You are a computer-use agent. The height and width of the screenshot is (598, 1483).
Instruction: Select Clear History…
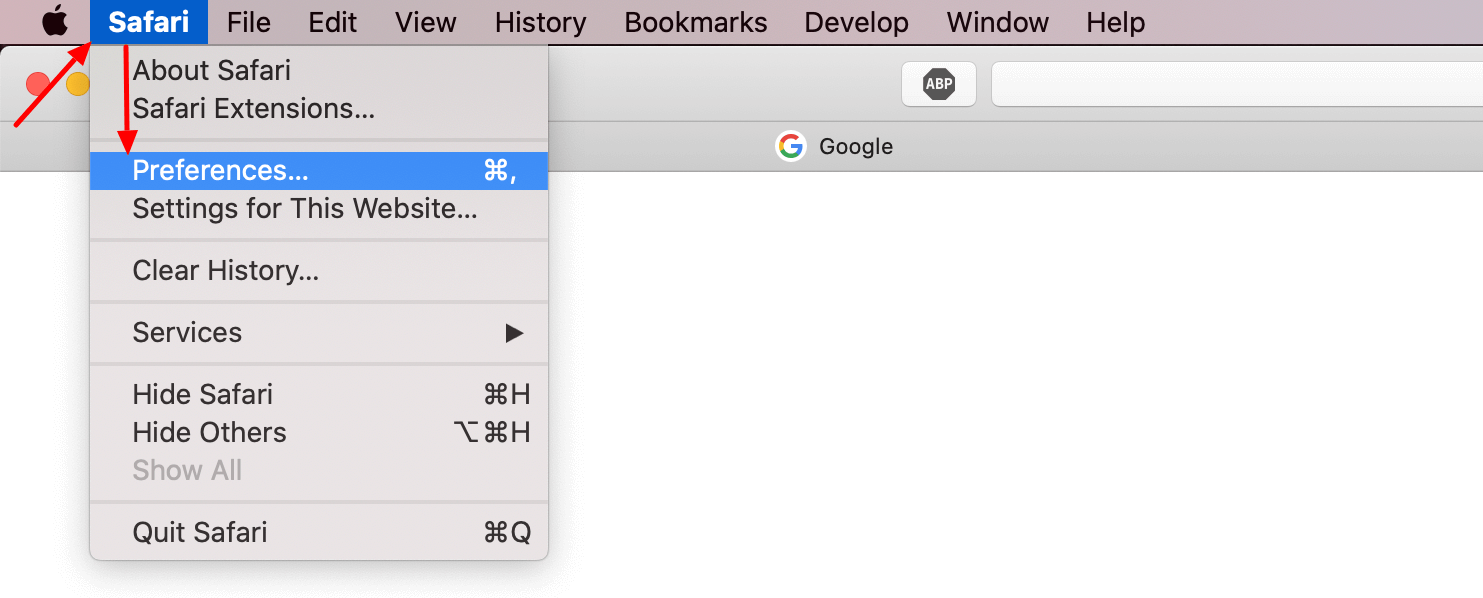tap(319, 271)
